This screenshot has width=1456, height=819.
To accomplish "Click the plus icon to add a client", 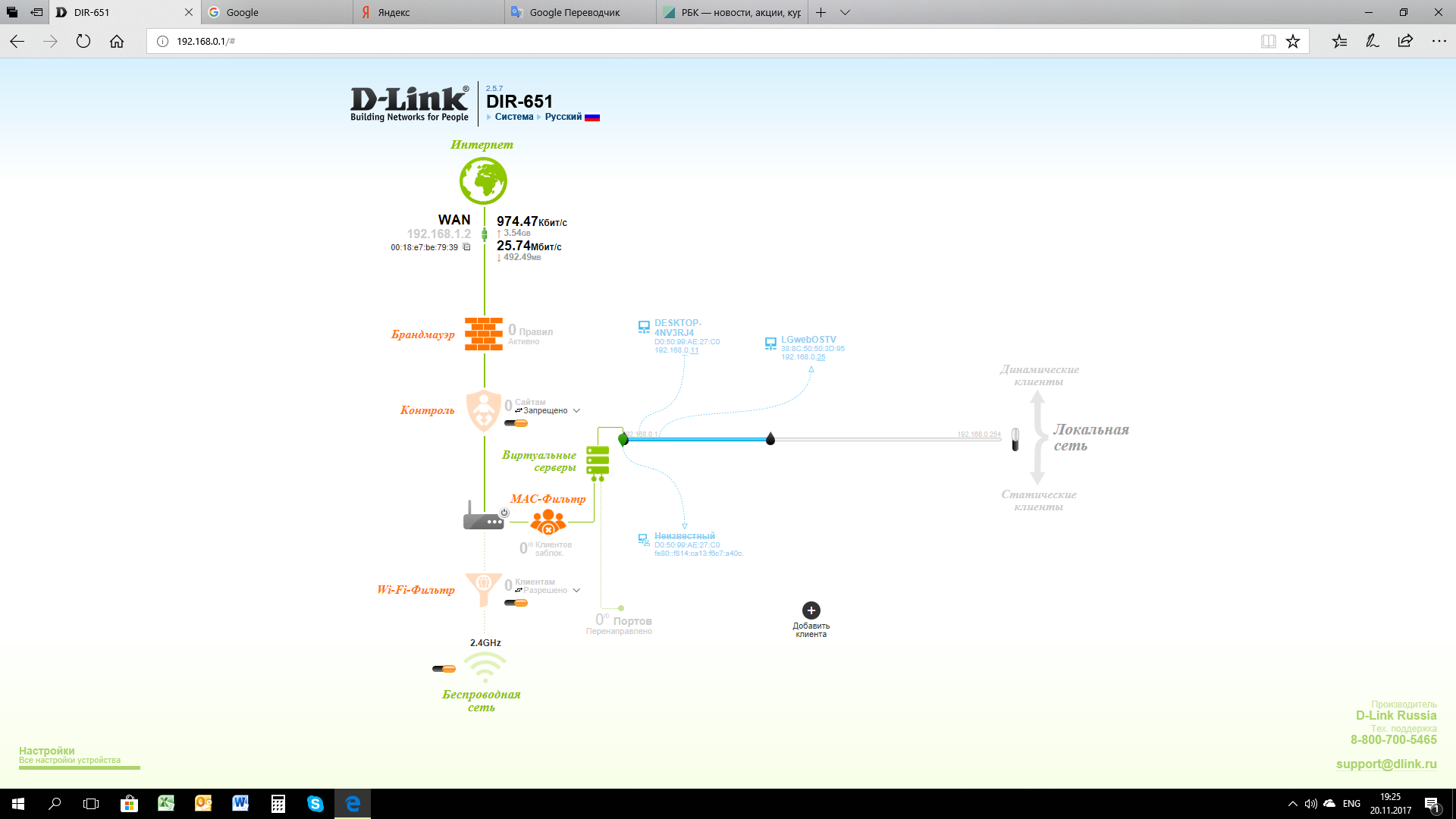I will tap(811, 610).
